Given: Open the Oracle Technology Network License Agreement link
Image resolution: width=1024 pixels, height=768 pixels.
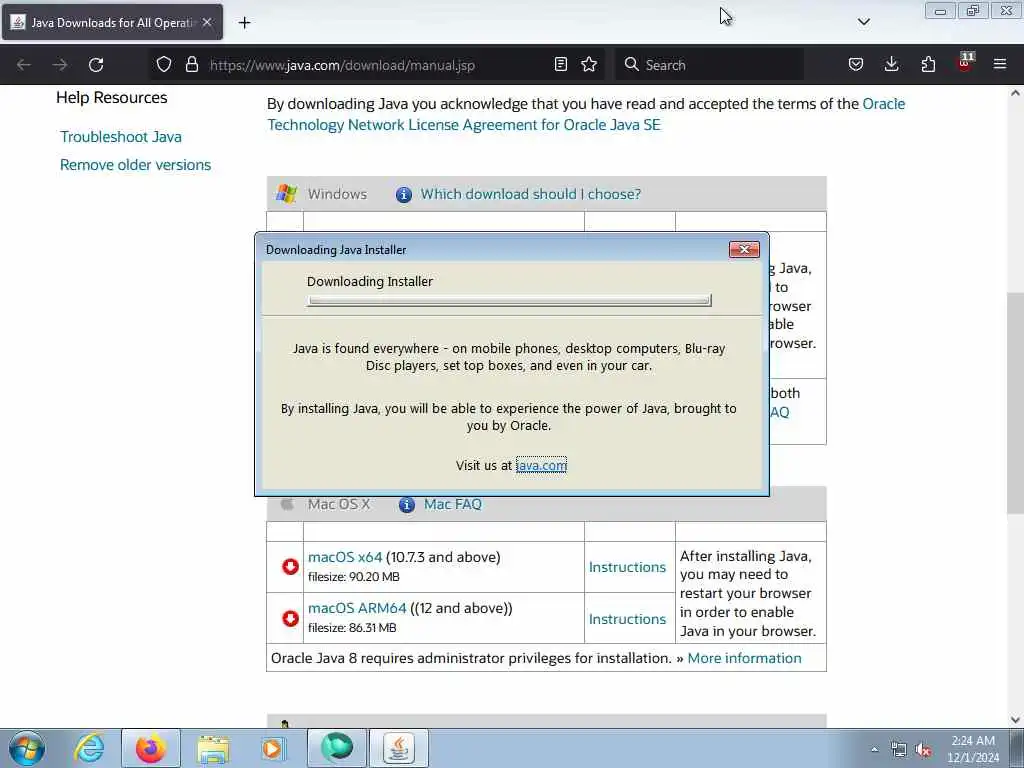Looking at the screenshot, I should (x=586, y=114).
